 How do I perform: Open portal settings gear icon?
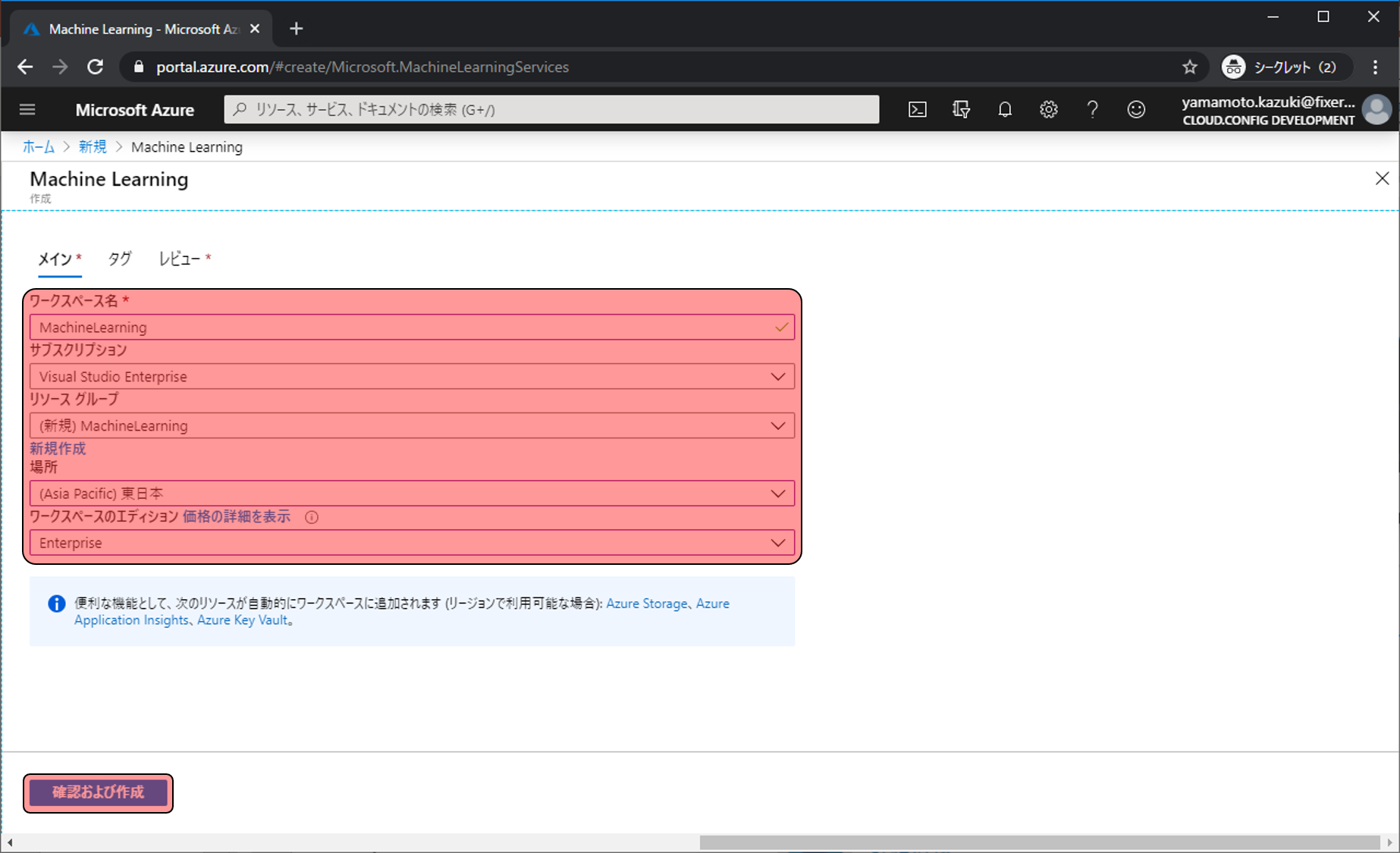coord(1048,110)
